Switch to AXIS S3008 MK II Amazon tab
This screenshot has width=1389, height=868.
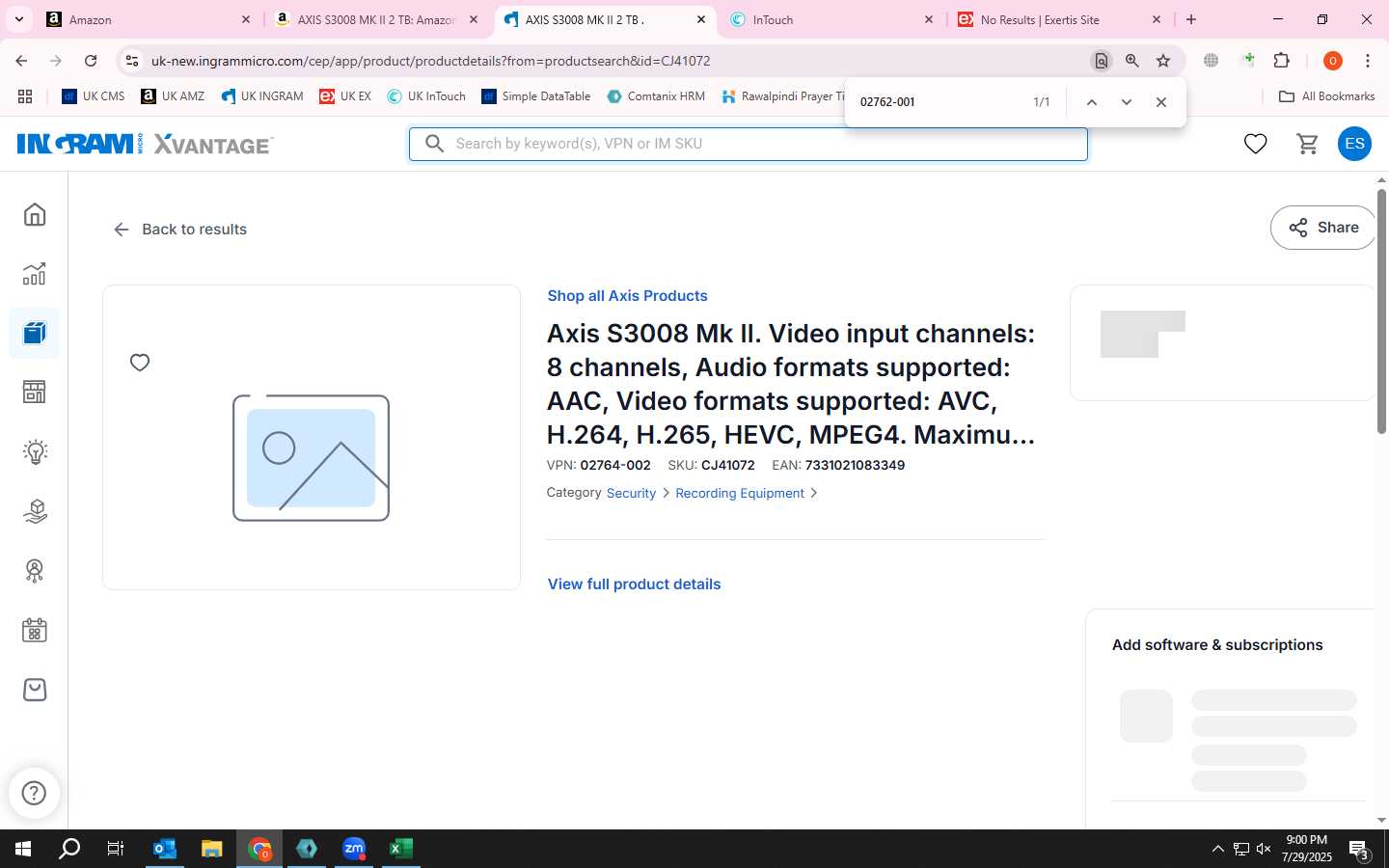pos(374,19)
